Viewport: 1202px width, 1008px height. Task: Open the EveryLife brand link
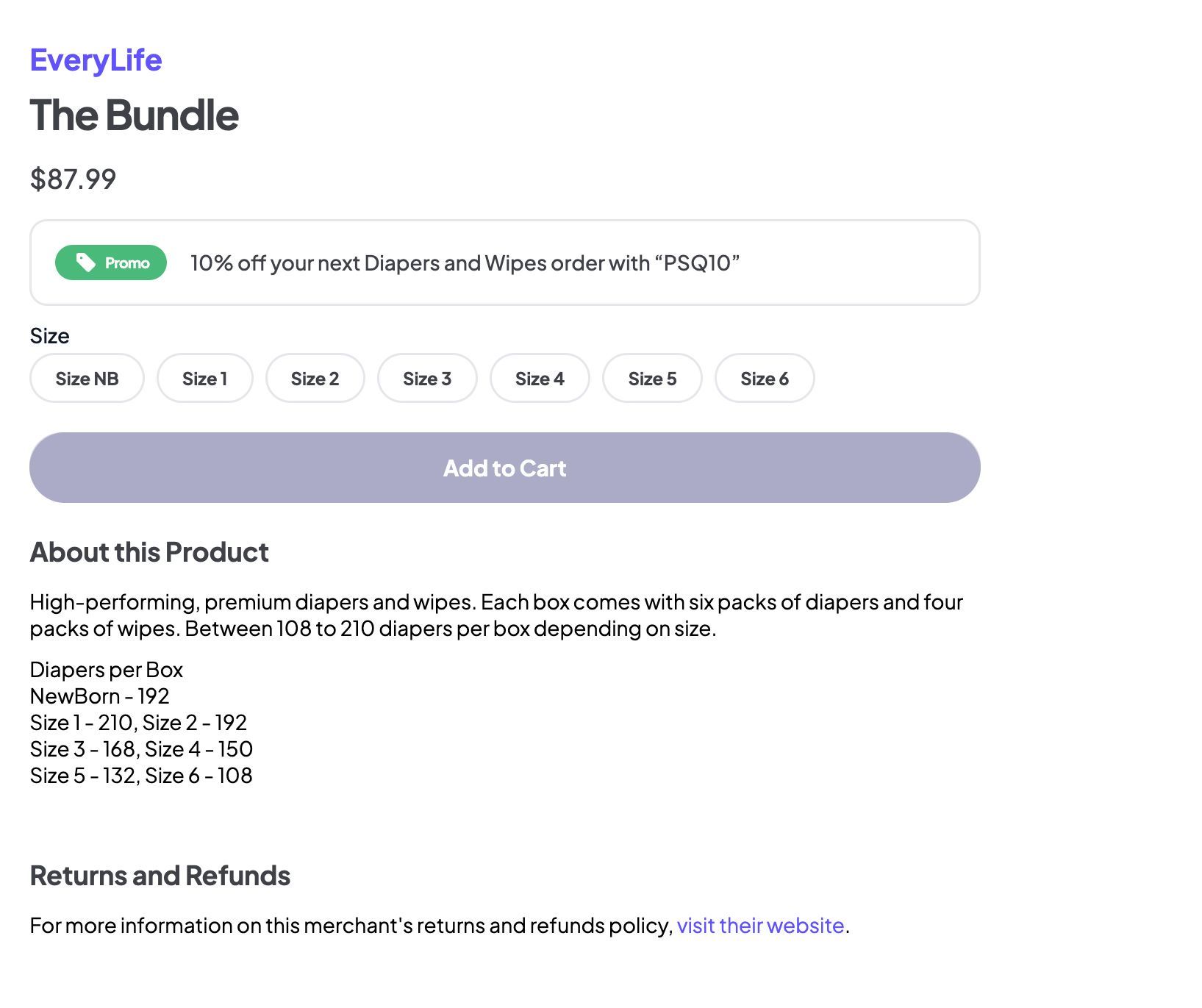coord(96,60)
